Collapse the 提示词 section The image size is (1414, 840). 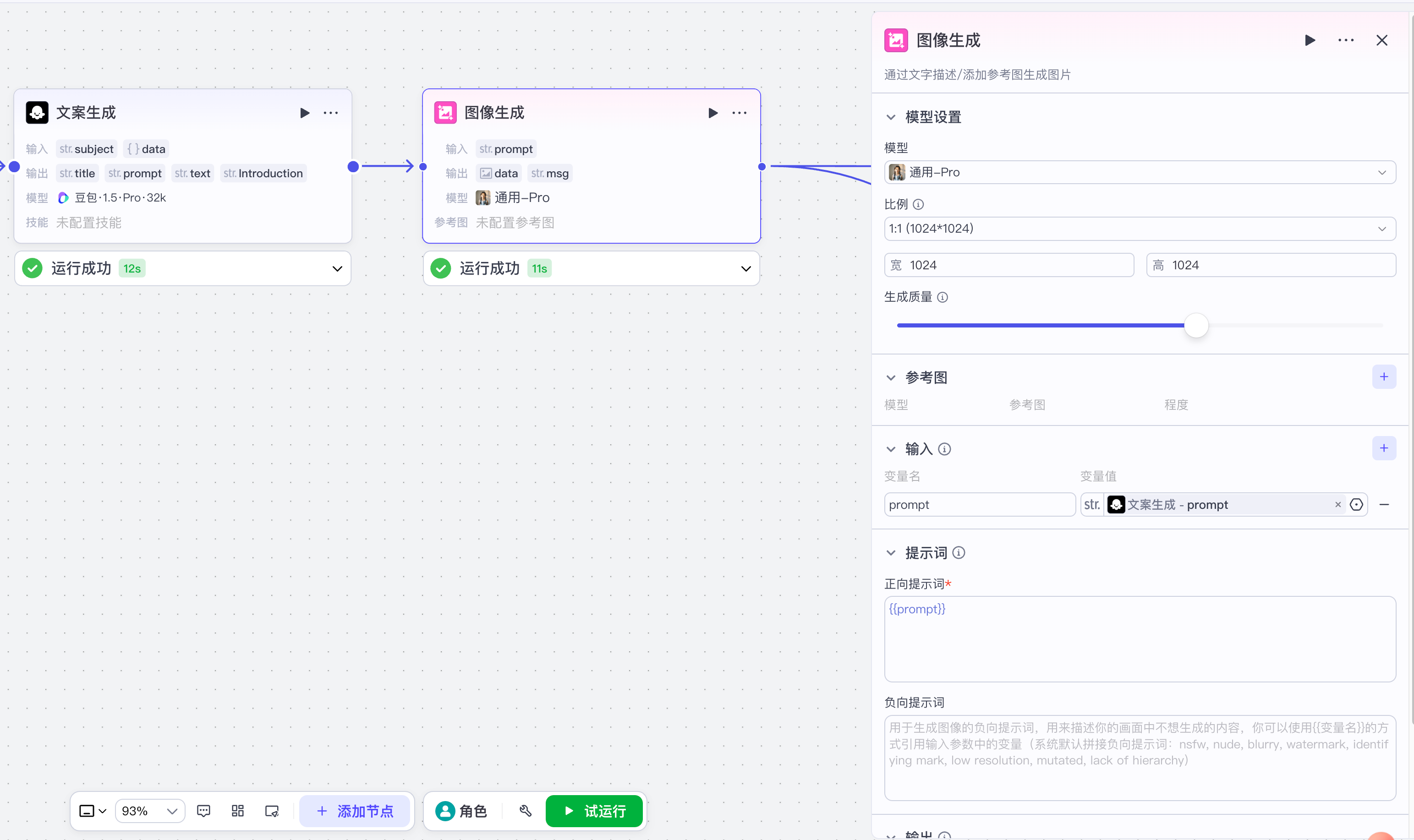(891, 553)
